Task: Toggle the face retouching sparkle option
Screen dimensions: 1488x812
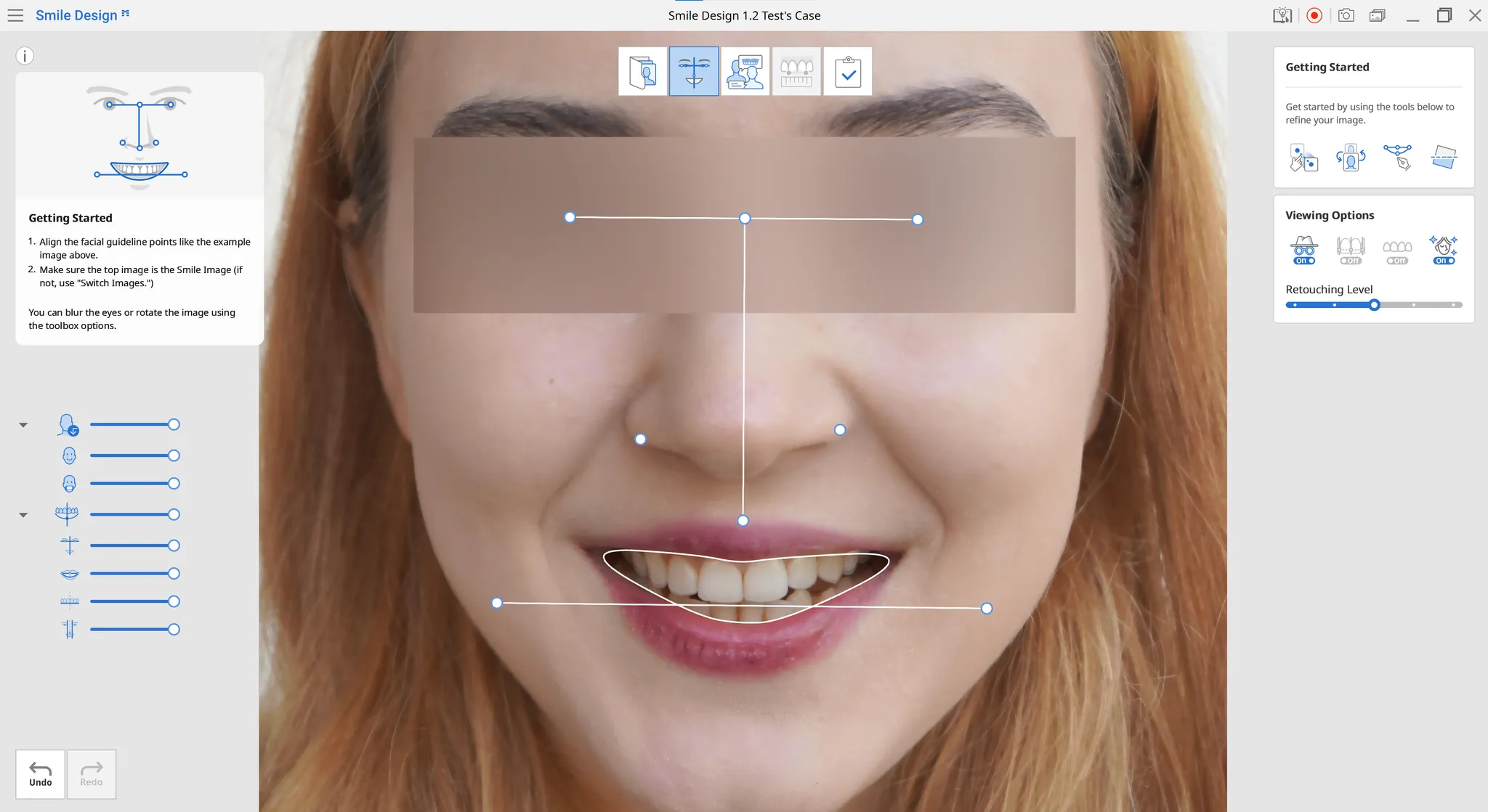Action: 1444,250
